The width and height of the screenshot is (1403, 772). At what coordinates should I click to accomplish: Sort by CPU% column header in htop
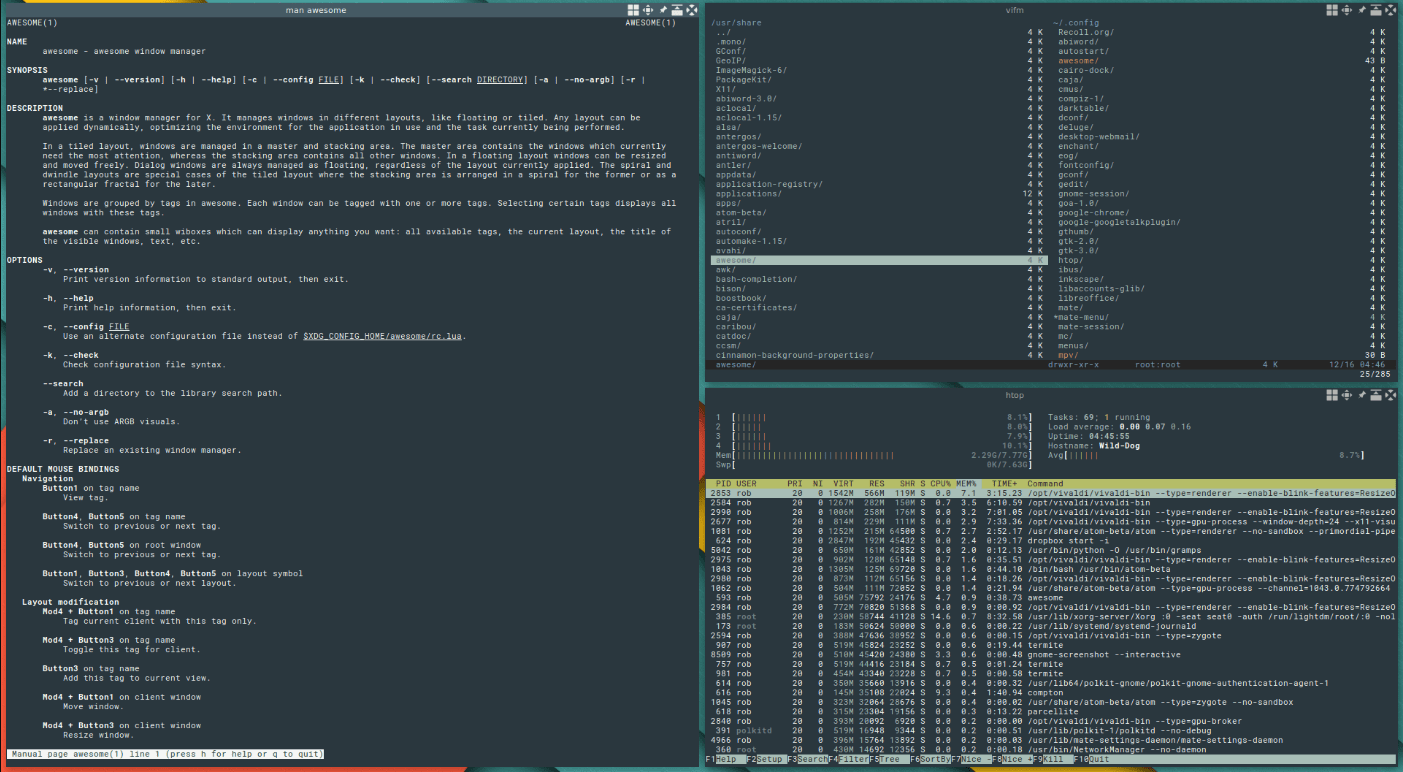[941, 484]
